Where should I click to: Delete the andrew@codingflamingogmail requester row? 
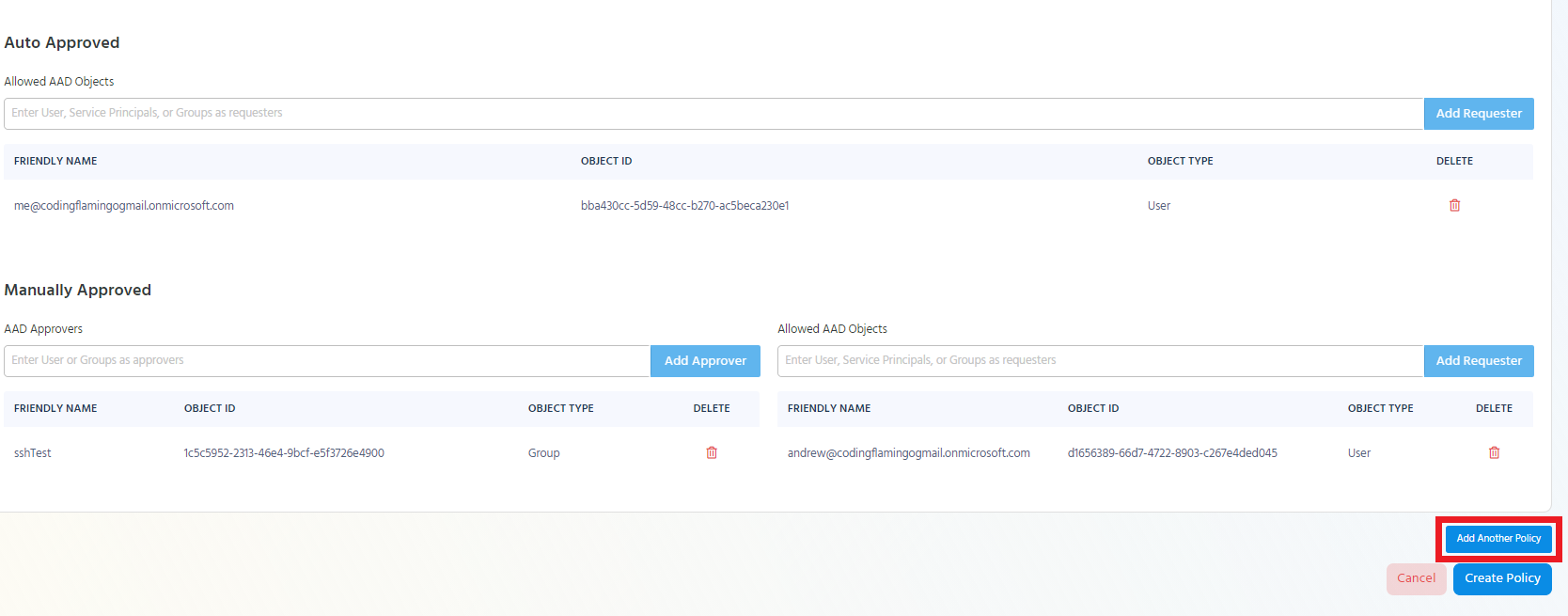[1494, 452]
